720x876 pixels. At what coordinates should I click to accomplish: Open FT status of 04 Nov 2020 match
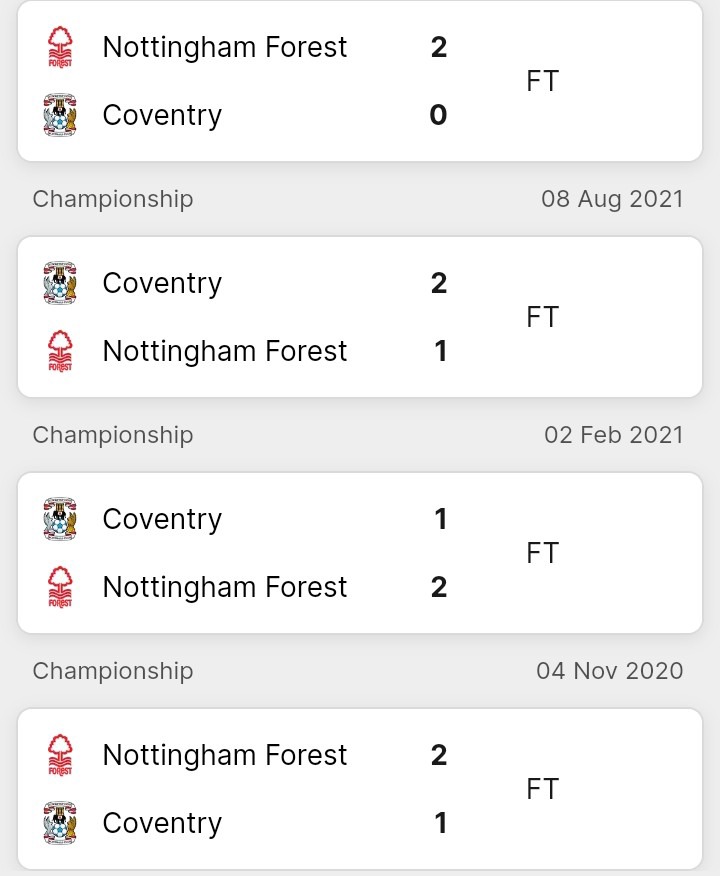coord(542,789)
